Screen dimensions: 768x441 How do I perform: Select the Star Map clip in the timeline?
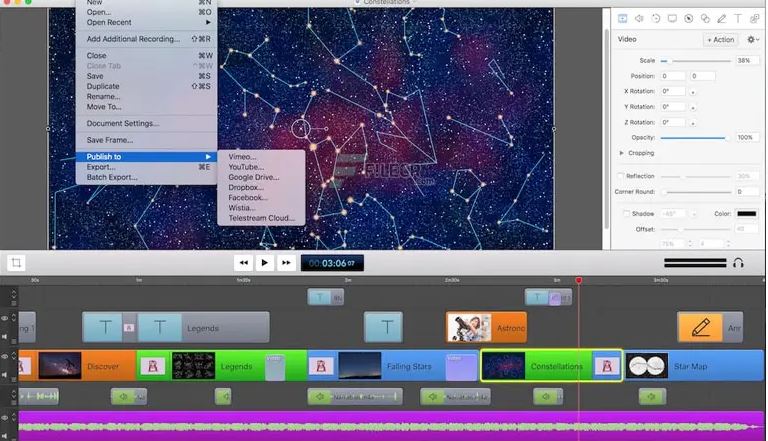pos(695,366)
